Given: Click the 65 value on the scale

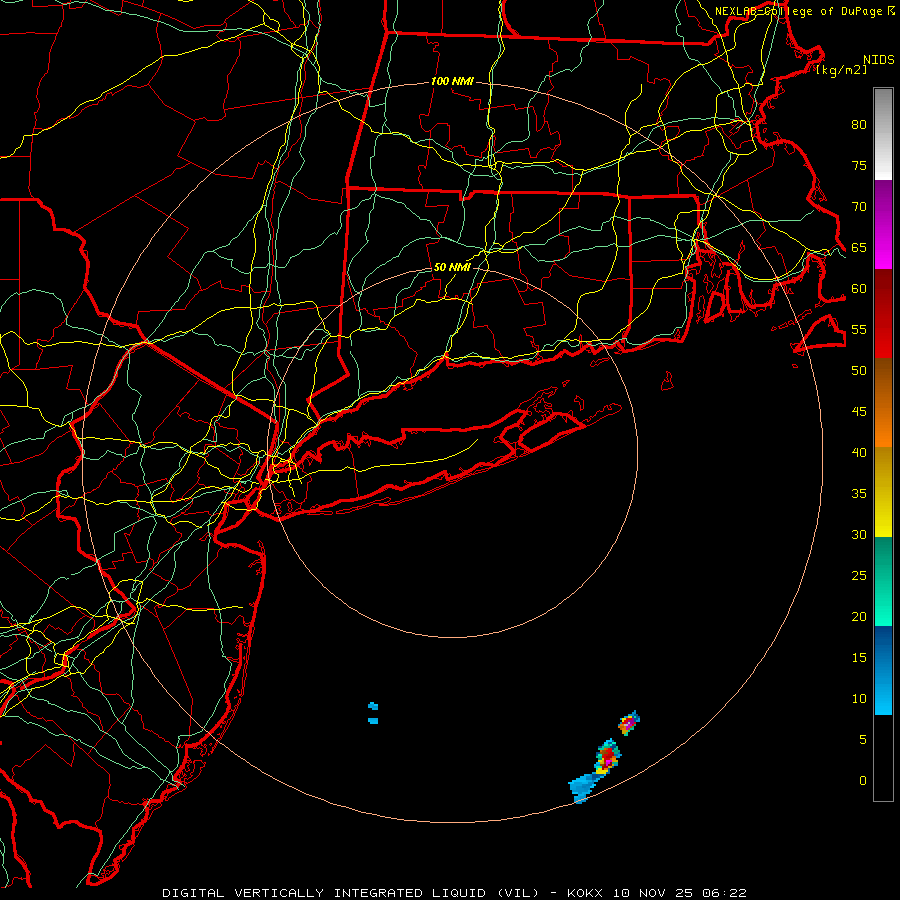Looking at the screenshot, I should [x=859, y=248].
